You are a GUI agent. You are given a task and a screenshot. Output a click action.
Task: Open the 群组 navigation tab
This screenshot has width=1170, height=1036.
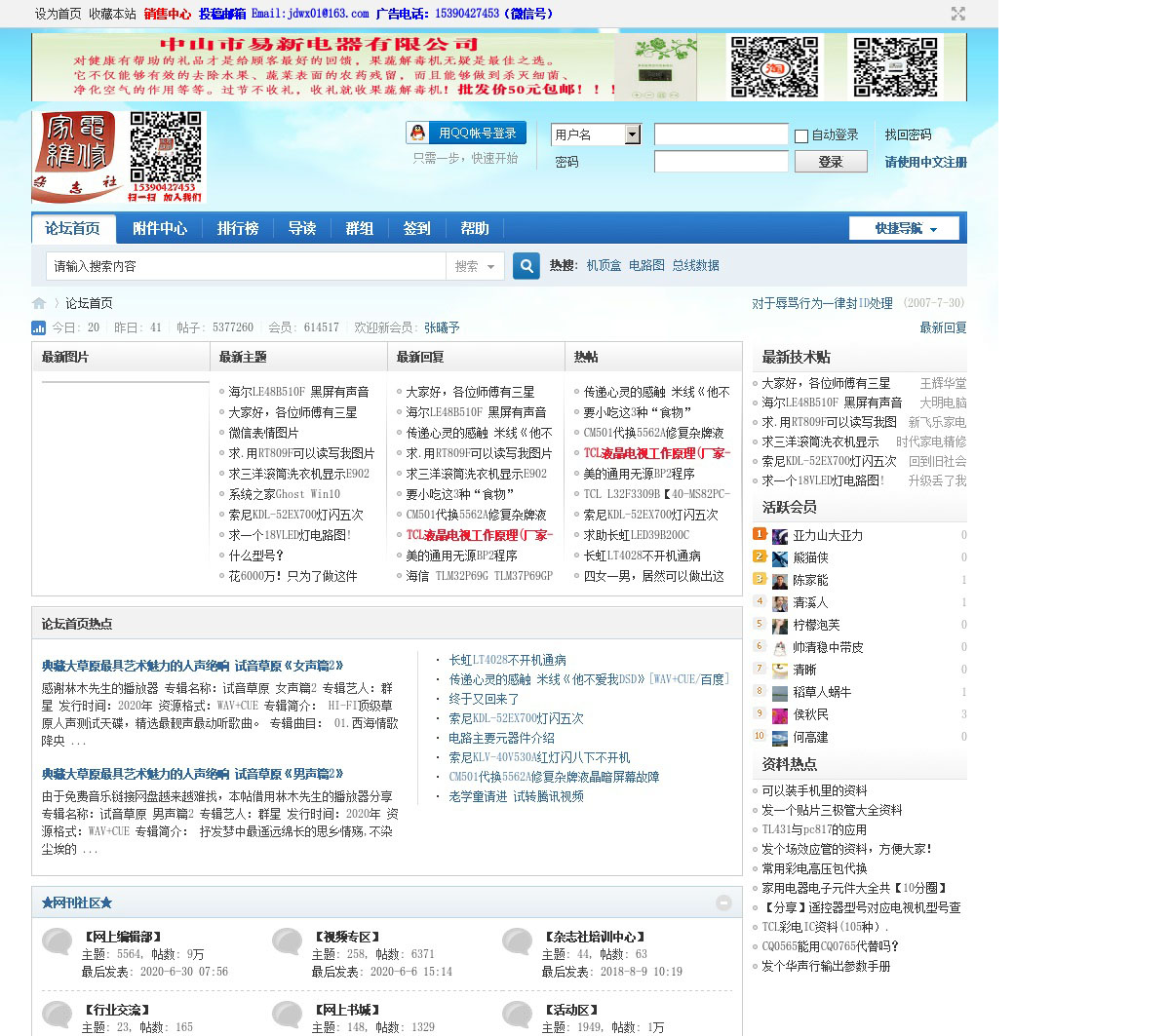click(360, 228)
